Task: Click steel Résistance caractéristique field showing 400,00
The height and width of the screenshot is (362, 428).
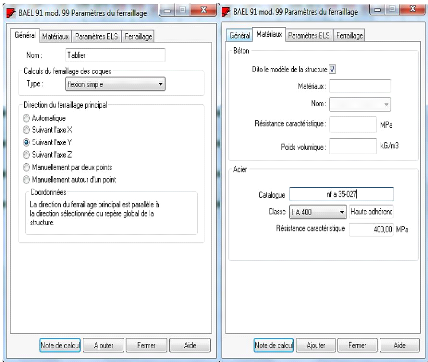Action: (371, 230)
